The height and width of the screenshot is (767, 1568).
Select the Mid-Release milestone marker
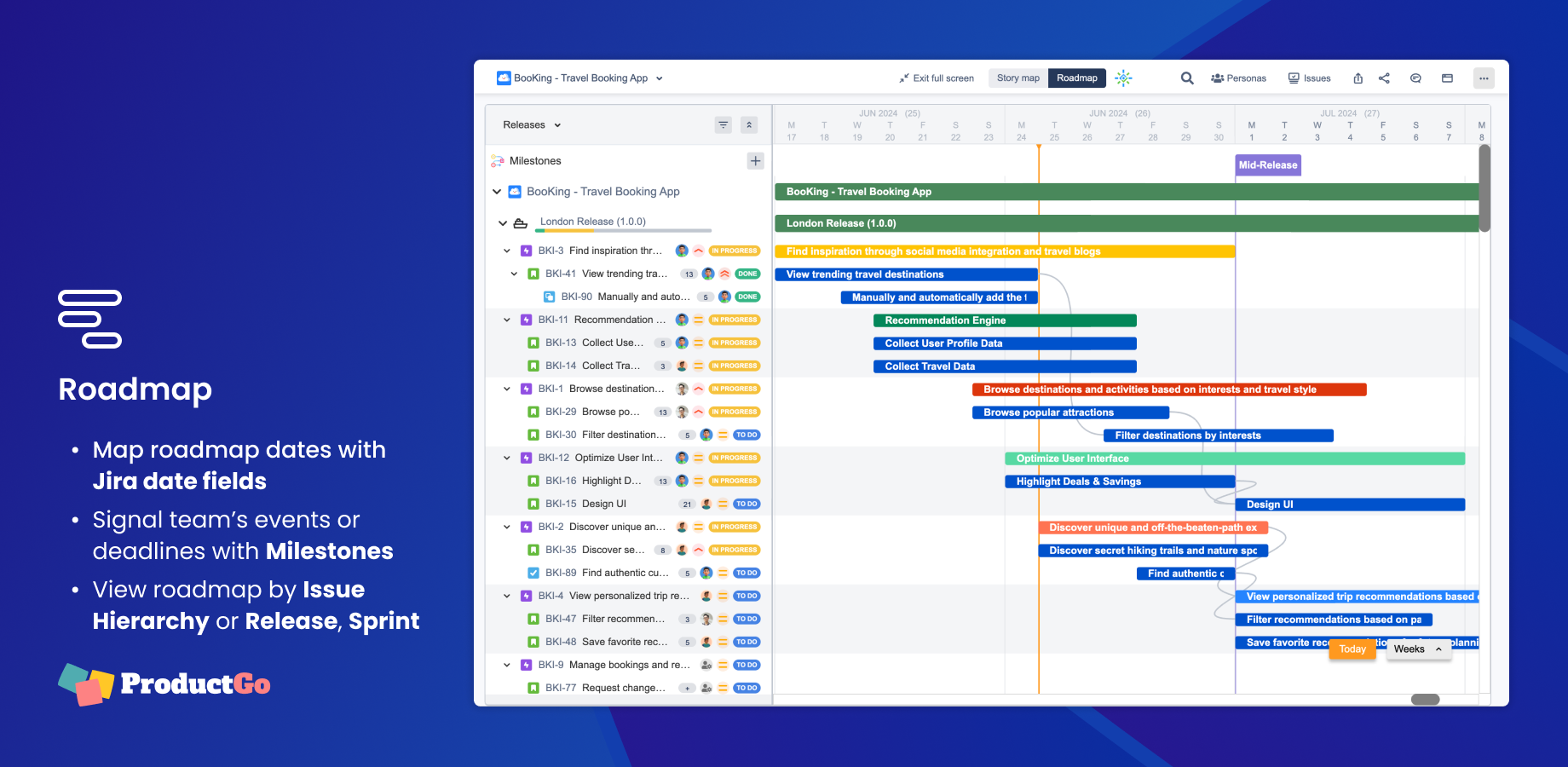[x=1267, y=164]
